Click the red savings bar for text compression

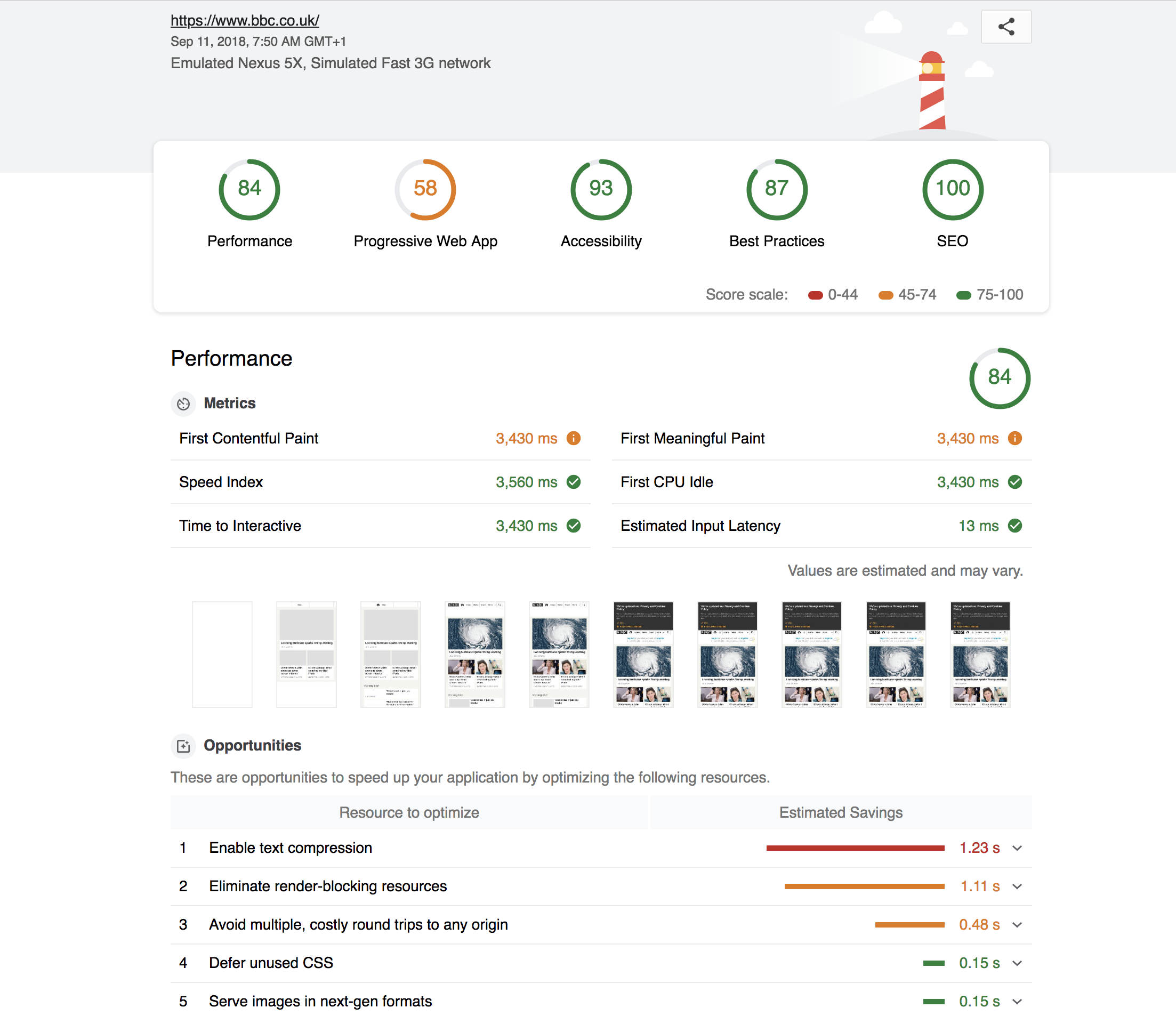pyautogui.click(x=855, y=848)
